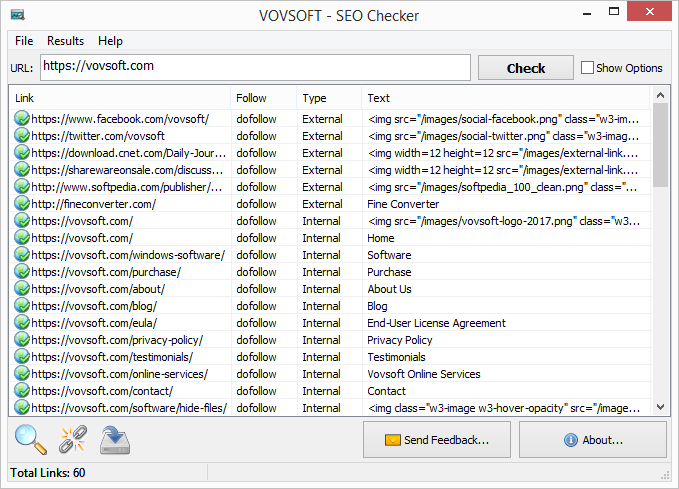
Task: Click the status icon beside the vovsoft.com/testimonials/ link
Action: [22, 356]
